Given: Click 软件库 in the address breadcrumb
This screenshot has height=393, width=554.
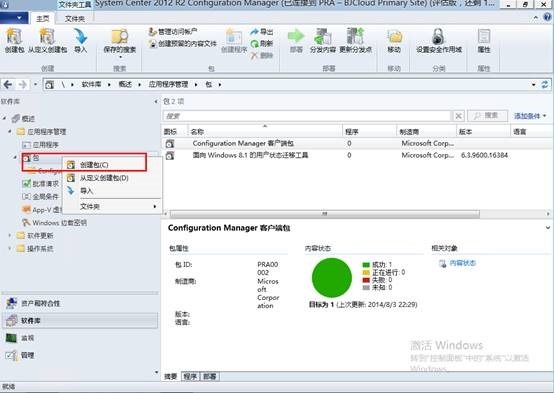Looking at the screenshot, I should [91, 84].
